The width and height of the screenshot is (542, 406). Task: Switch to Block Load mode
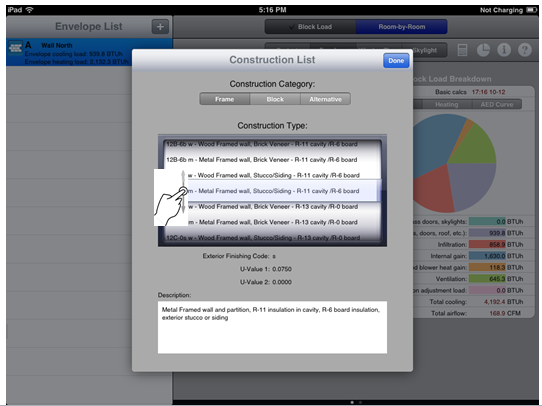(311, 27)
